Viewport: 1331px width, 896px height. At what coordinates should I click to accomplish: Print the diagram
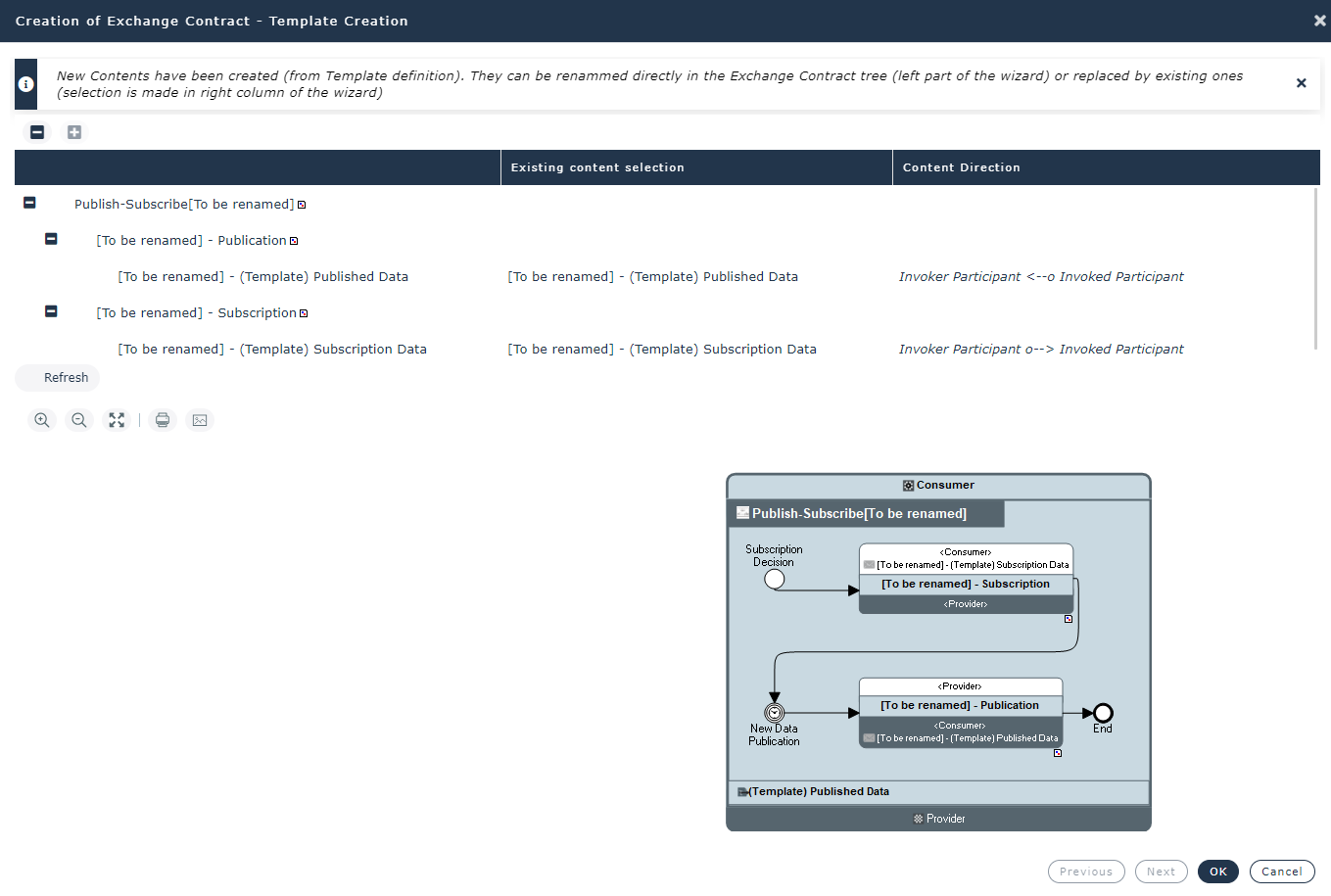click(x=163, y=420)
